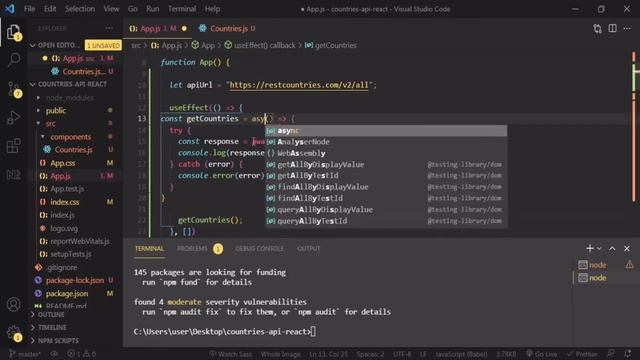Open the Run menu
This screenshot has width=640, height=360.
tap(153, 9)
